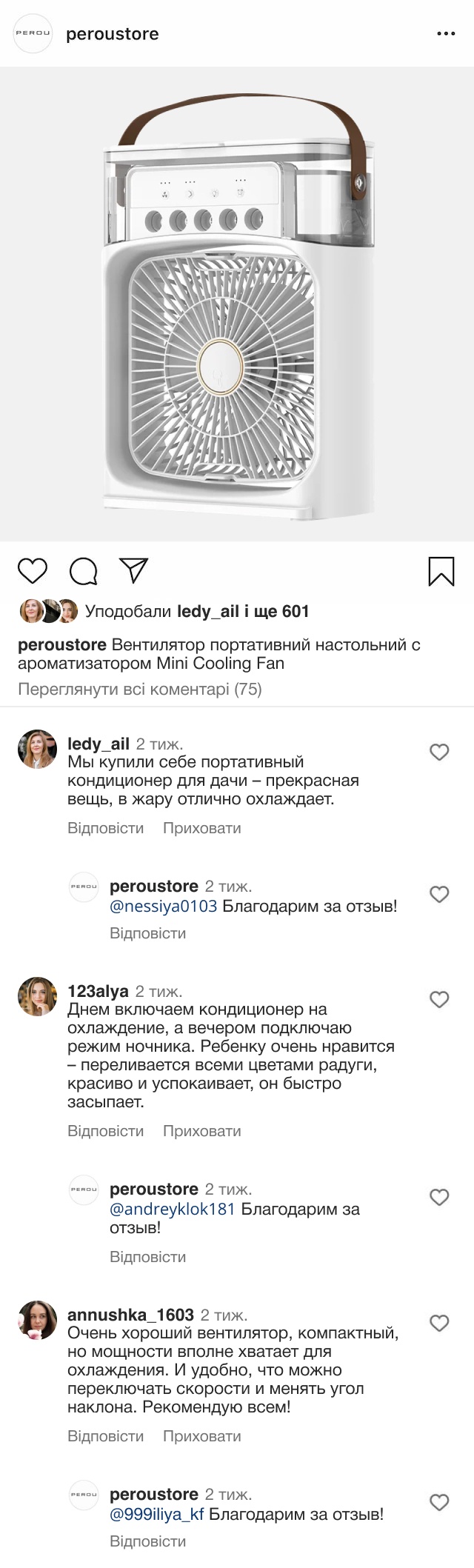The height and width of the screenshot is (1568, 474).
Task: Like peroustore's reply to @nessiya0103
Action: tap(439, 895)
